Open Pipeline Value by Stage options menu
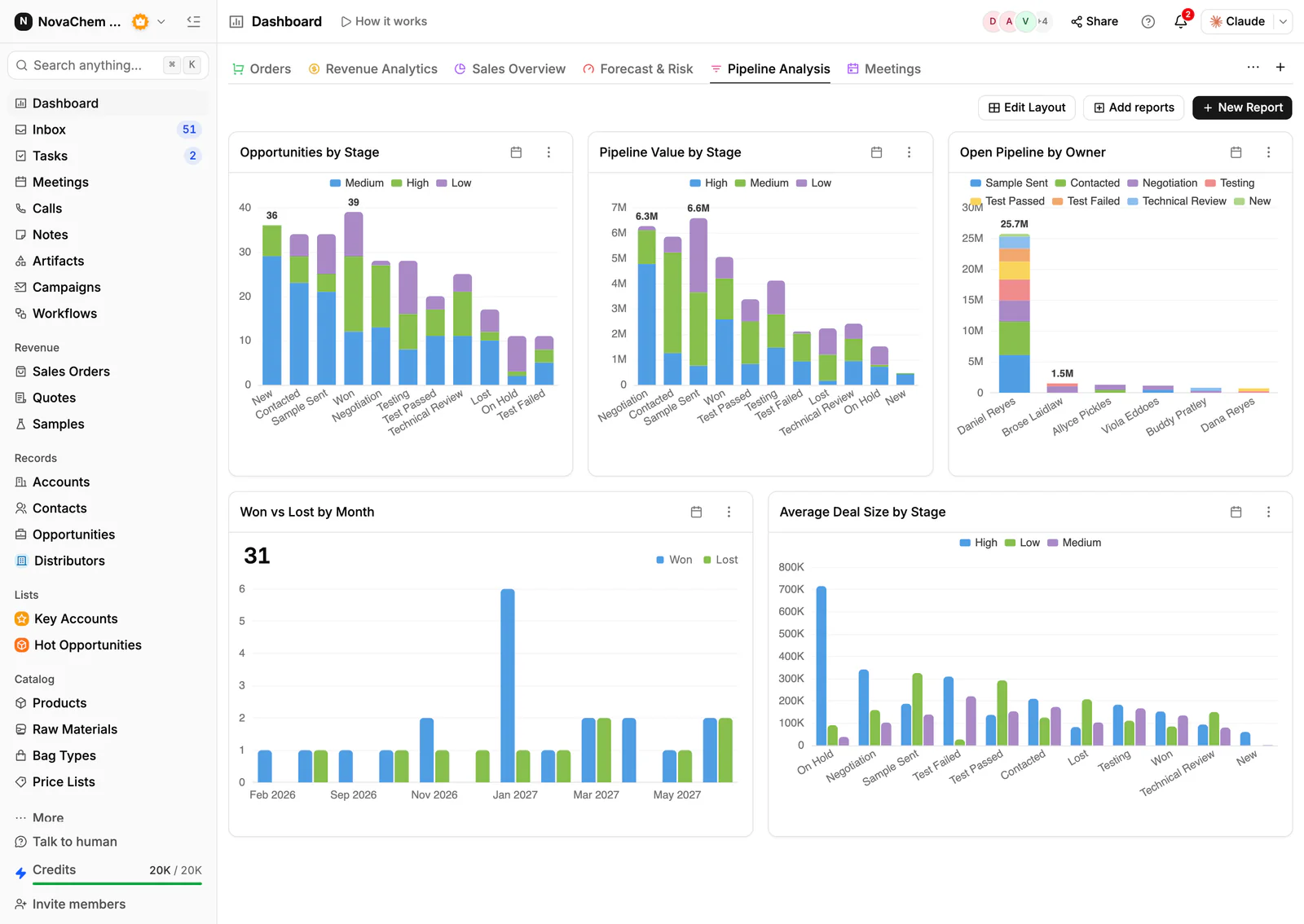 tap(910, 152)
